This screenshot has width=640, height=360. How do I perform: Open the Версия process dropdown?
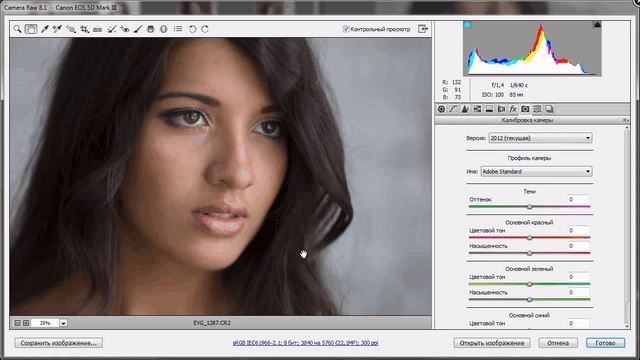540,138
